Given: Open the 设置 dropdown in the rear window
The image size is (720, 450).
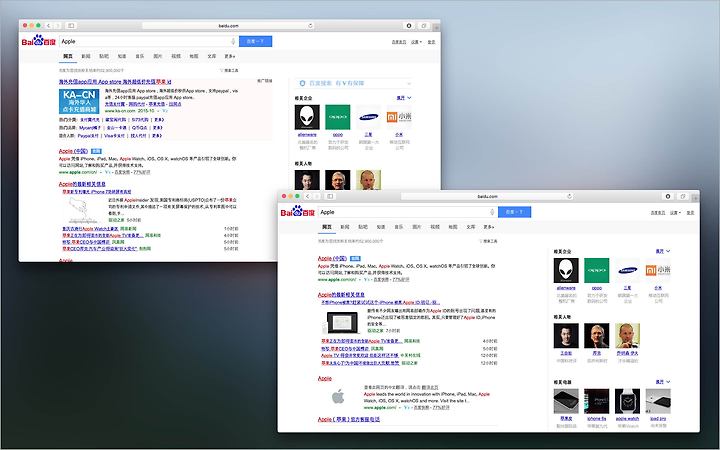Looking at the screenshot, I should pyautogui.click(x=416, y=42).
